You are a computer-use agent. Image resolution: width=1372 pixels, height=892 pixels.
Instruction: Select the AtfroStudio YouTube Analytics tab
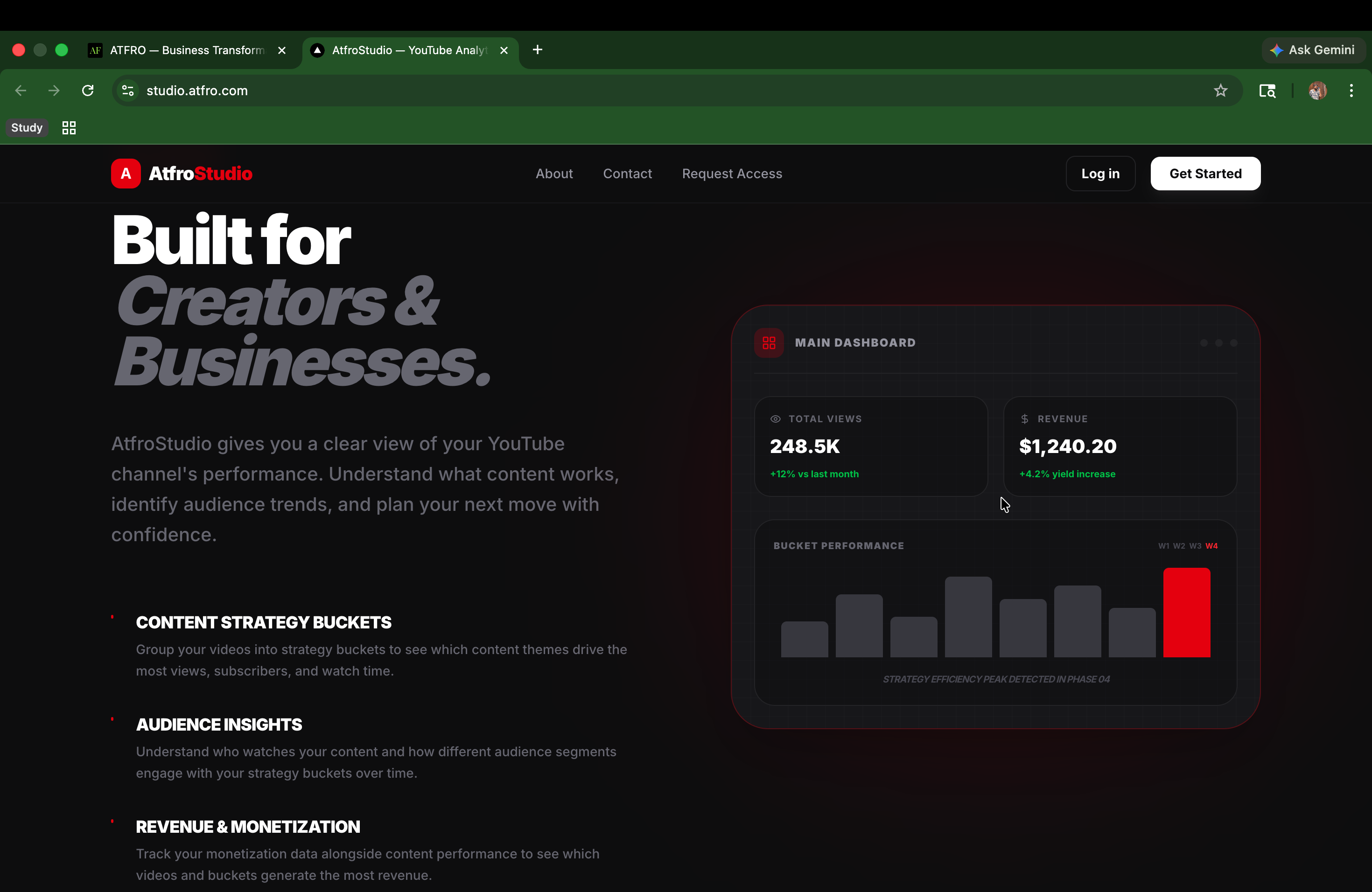(x=410, y=50)
